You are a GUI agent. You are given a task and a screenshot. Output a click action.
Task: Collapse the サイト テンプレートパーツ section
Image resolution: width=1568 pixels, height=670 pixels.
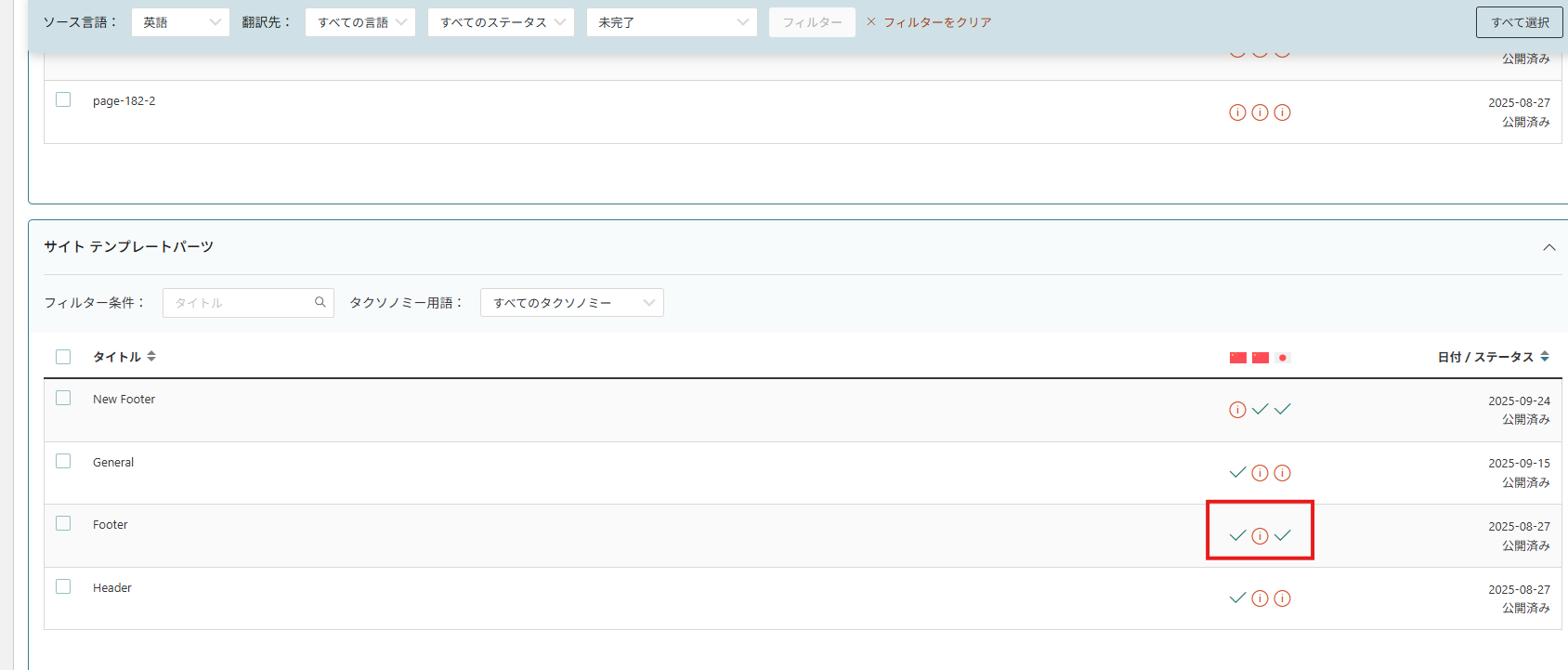click(1548, 247)
